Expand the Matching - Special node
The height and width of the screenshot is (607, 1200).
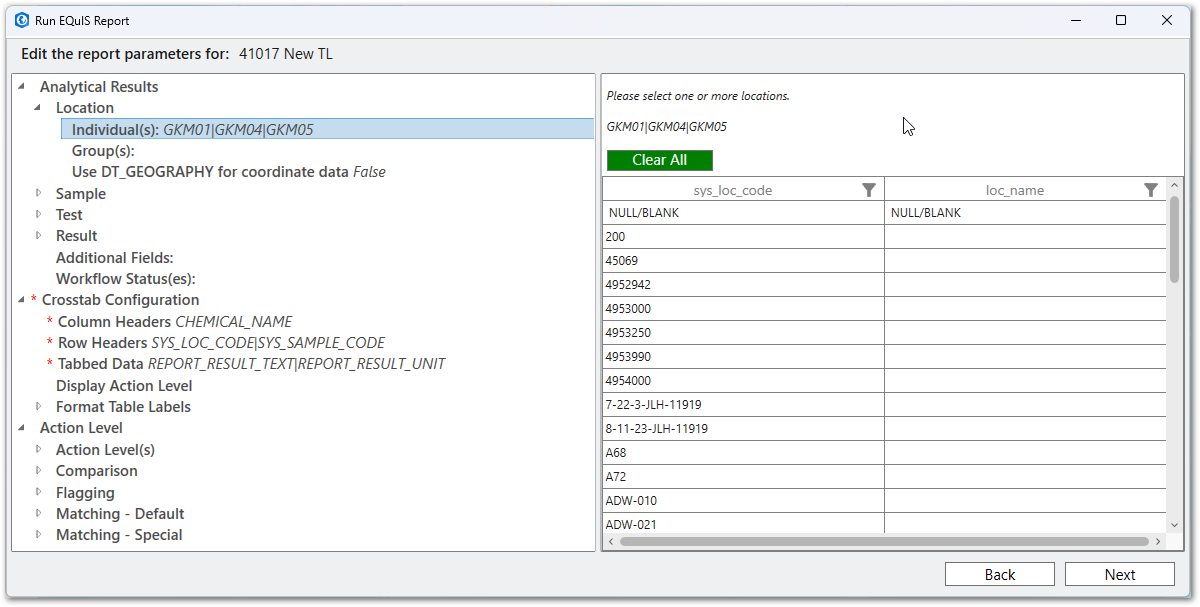[x=39, y=534]
